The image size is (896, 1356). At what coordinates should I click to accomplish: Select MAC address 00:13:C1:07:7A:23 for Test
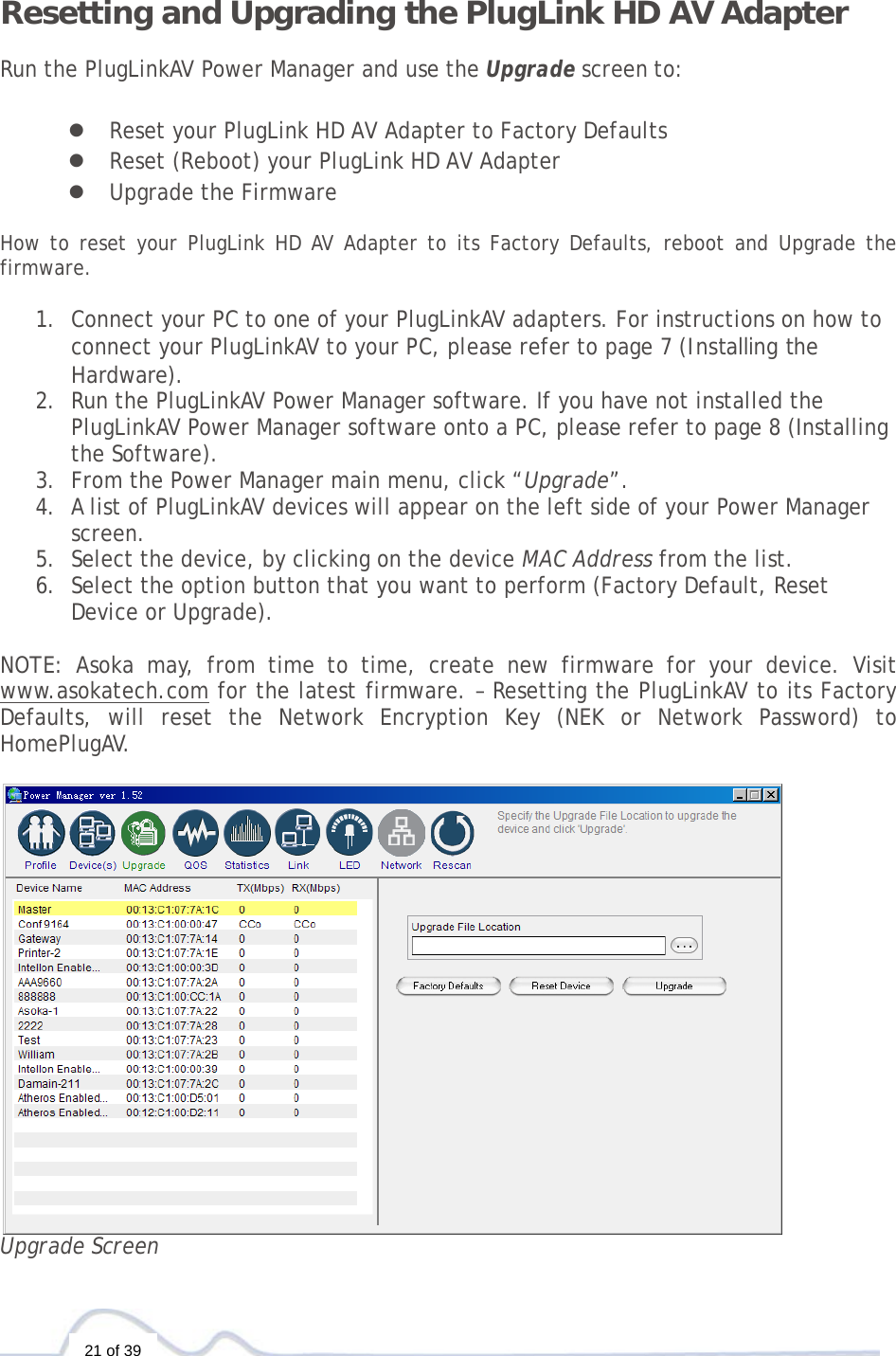click(172, 1040)
